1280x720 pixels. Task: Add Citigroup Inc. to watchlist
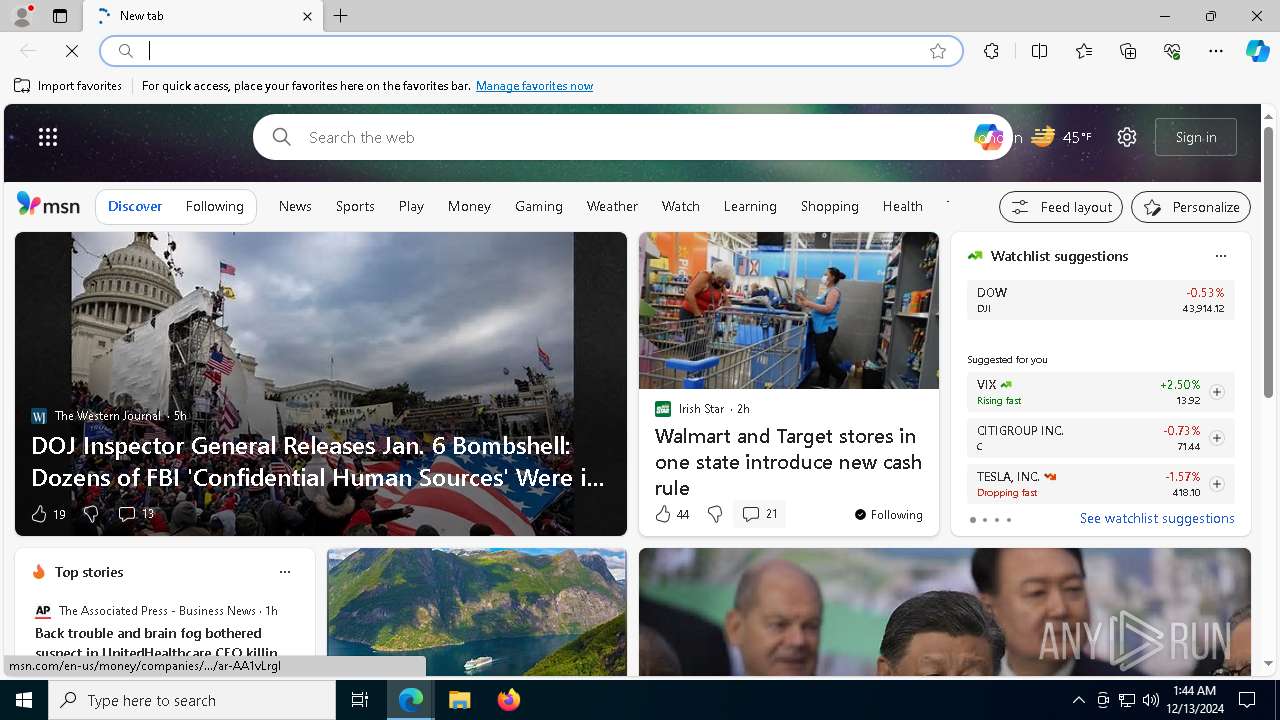[1216, 438]
